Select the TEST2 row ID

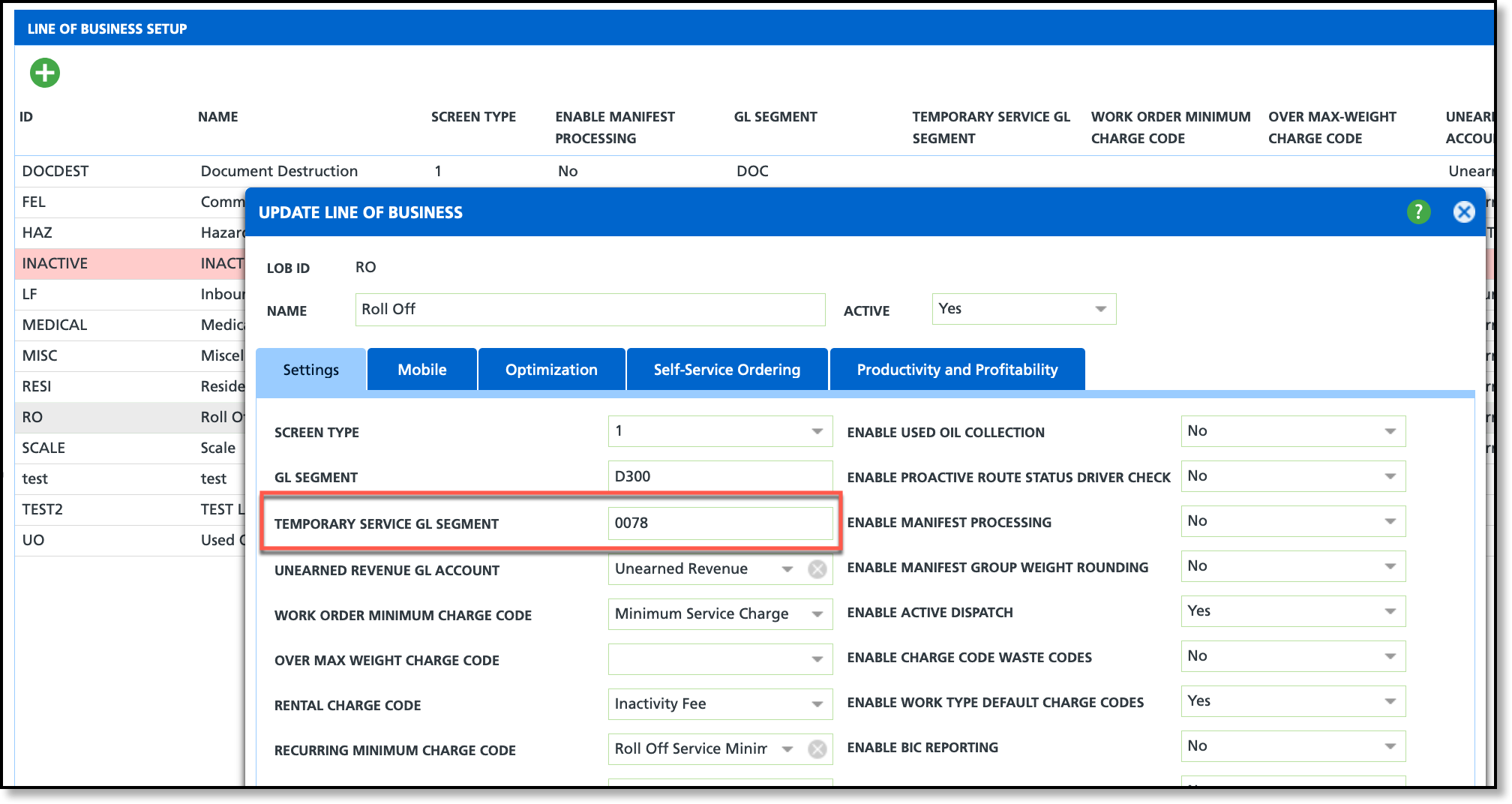(x=43, y=509)
